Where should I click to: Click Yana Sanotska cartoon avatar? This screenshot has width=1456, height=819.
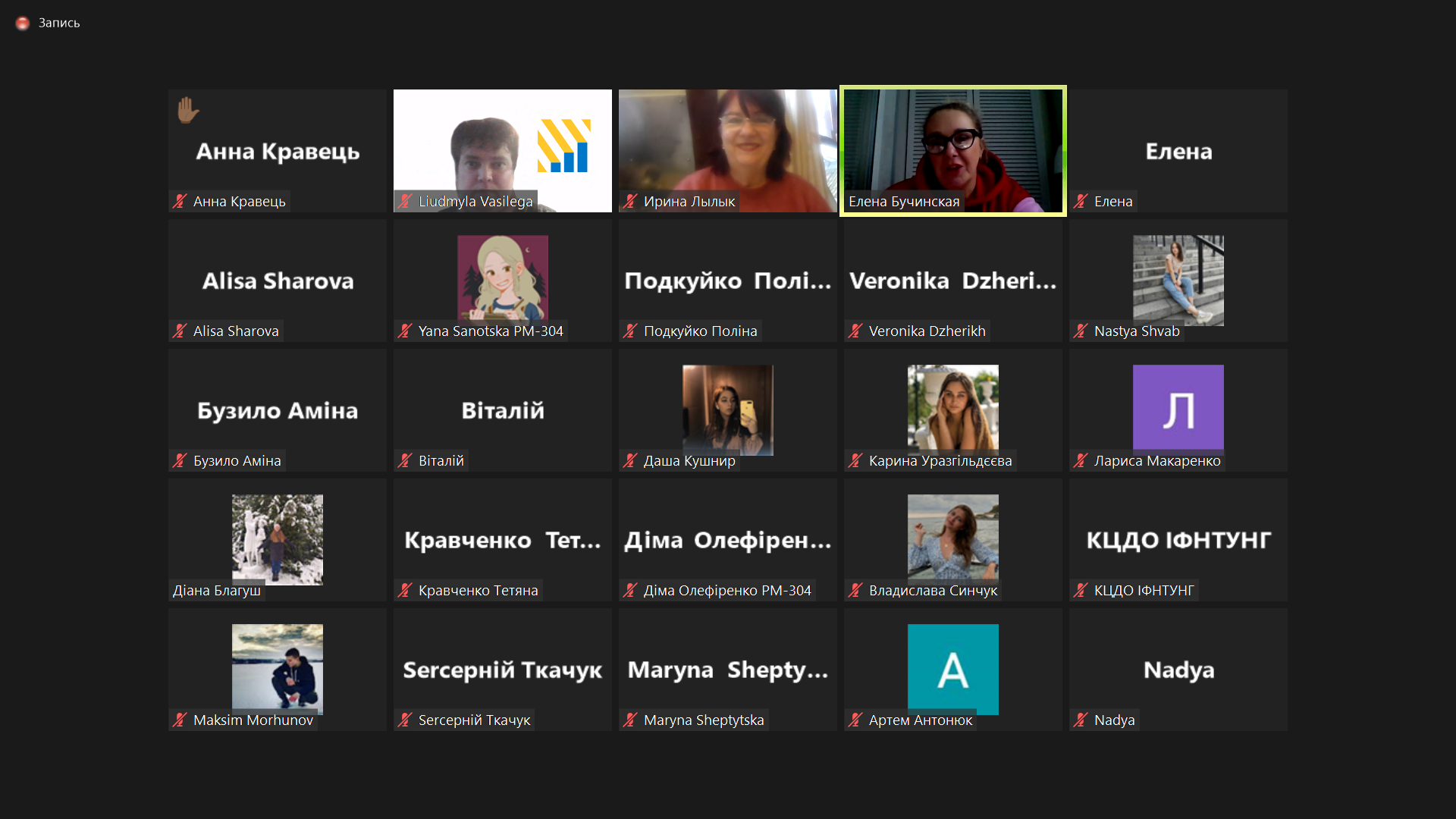pyautogui.click(x=503, y=279)
